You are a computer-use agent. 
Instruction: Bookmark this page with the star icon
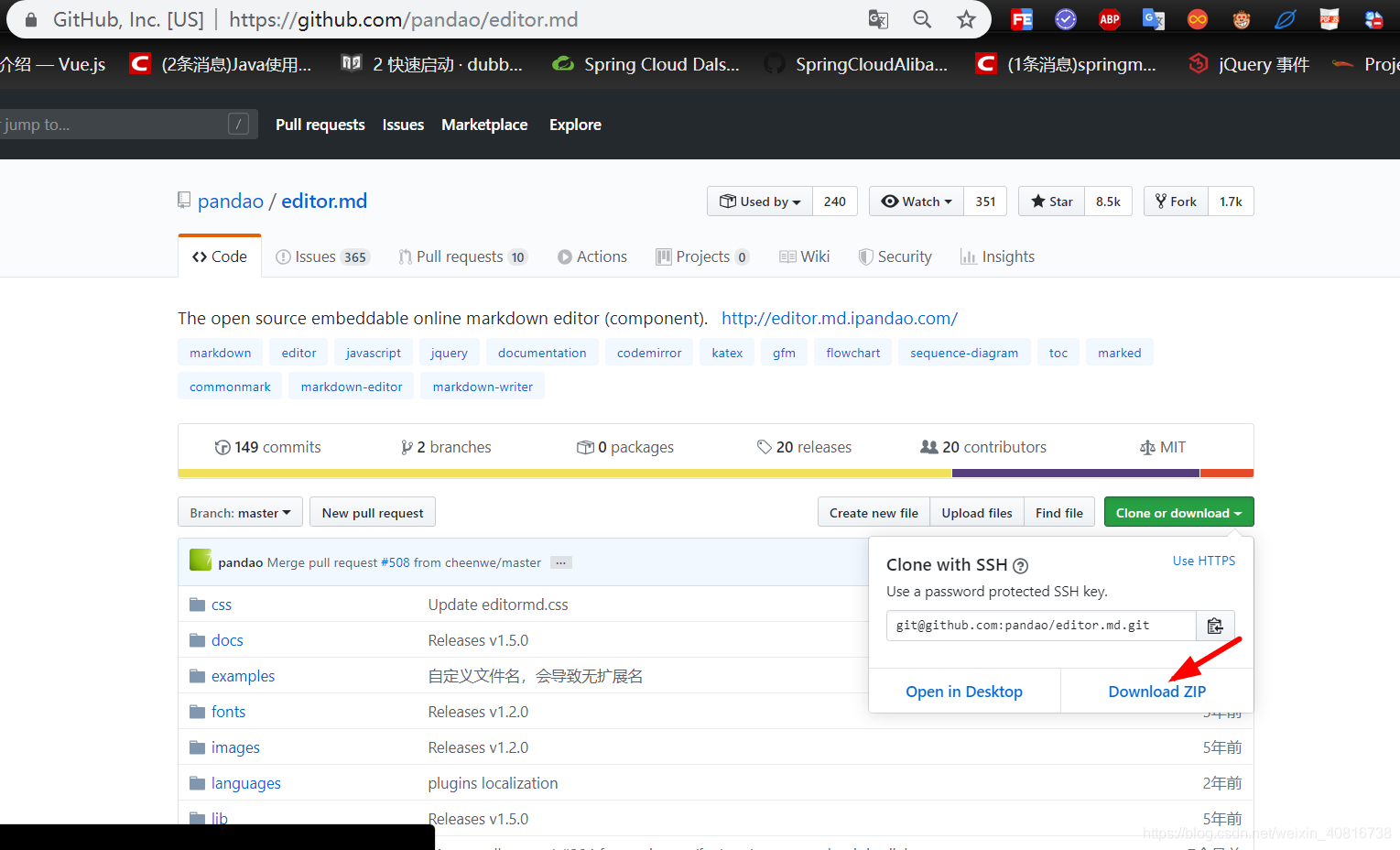966,19
